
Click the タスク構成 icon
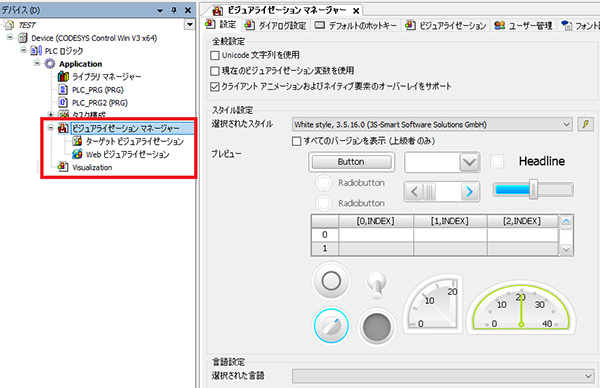(63, 114)
